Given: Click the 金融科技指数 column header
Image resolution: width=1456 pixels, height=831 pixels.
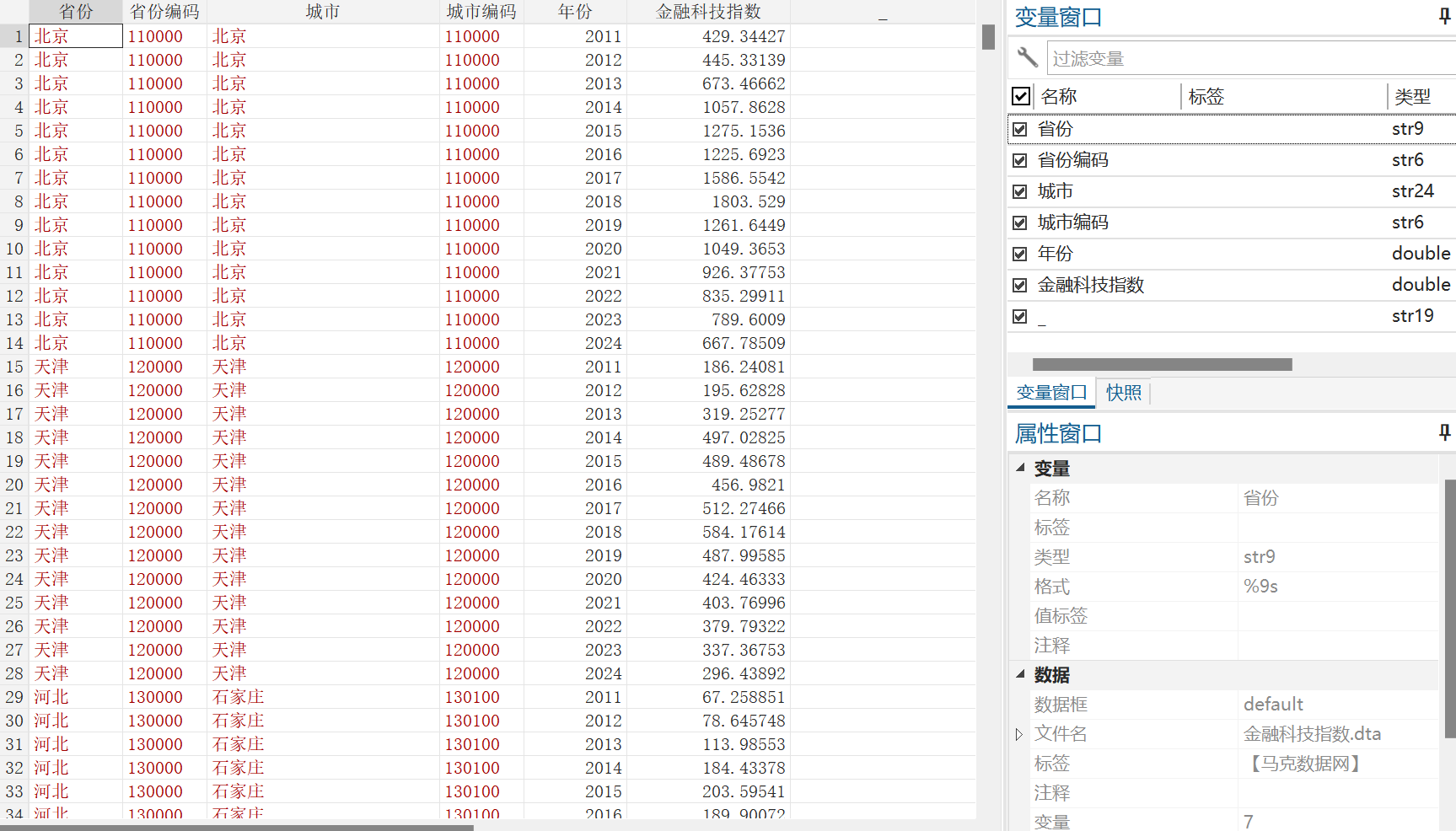Looking at the screenshot, I should pos(708,12).
